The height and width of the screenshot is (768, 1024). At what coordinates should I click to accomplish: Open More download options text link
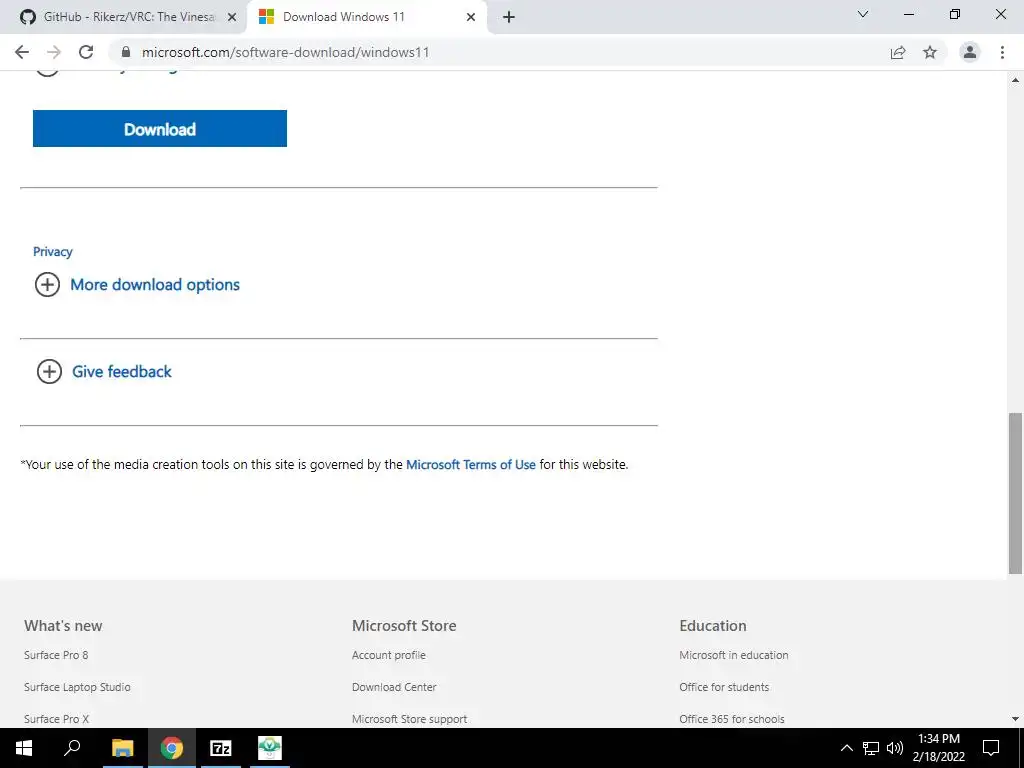(x=155, y=285)
